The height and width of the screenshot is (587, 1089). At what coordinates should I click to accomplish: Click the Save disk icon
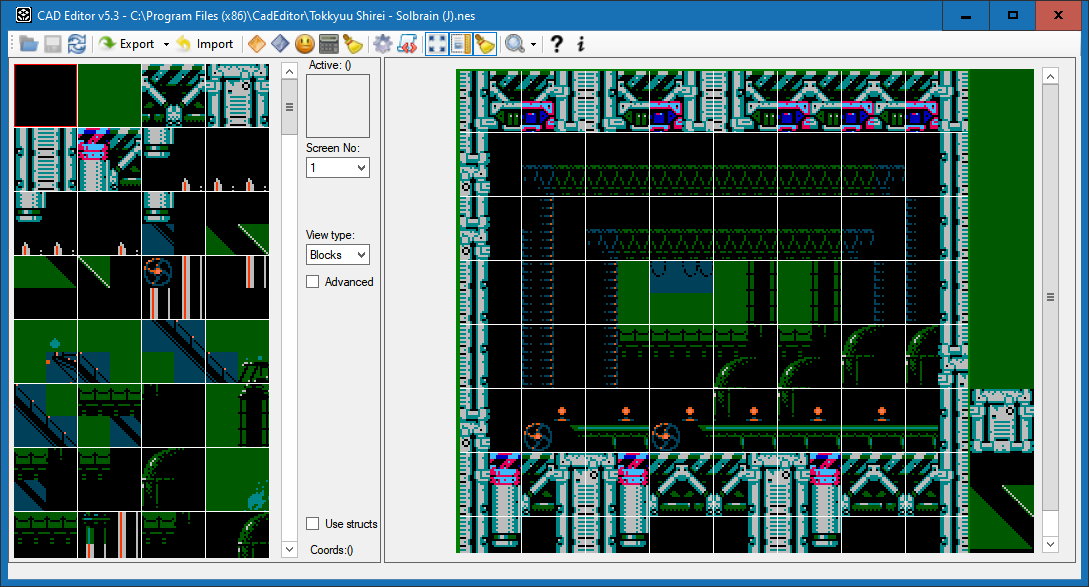53,44
